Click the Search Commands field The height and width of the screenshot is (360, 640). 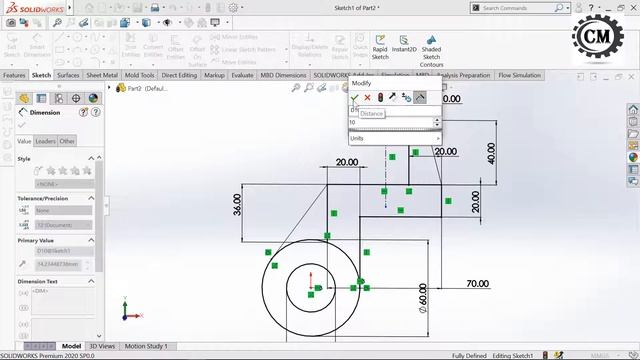tap(517, 8)
